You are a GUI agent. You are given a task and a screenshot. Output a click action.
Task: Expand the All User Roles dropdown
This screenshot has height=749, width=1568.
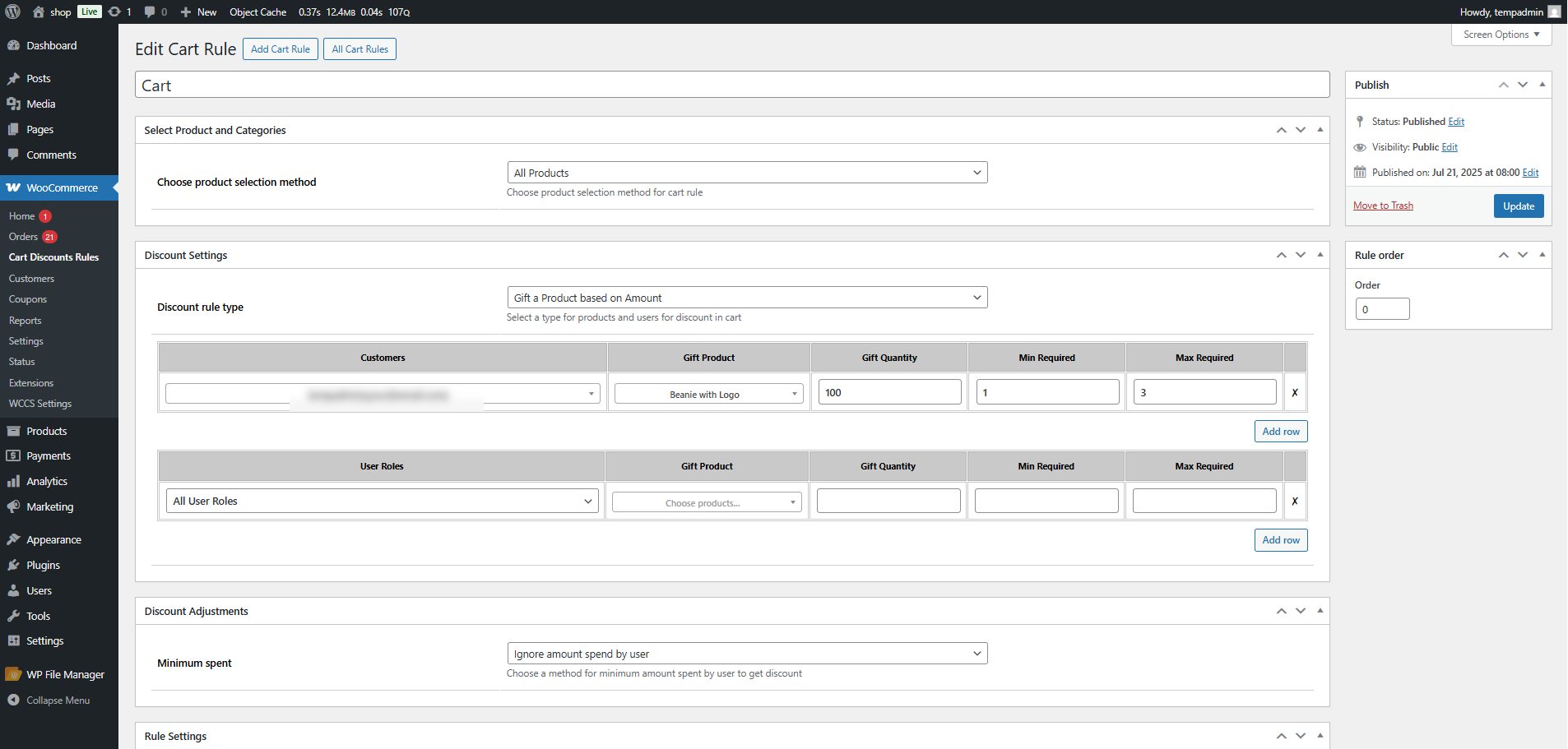(x=383, y=502)
